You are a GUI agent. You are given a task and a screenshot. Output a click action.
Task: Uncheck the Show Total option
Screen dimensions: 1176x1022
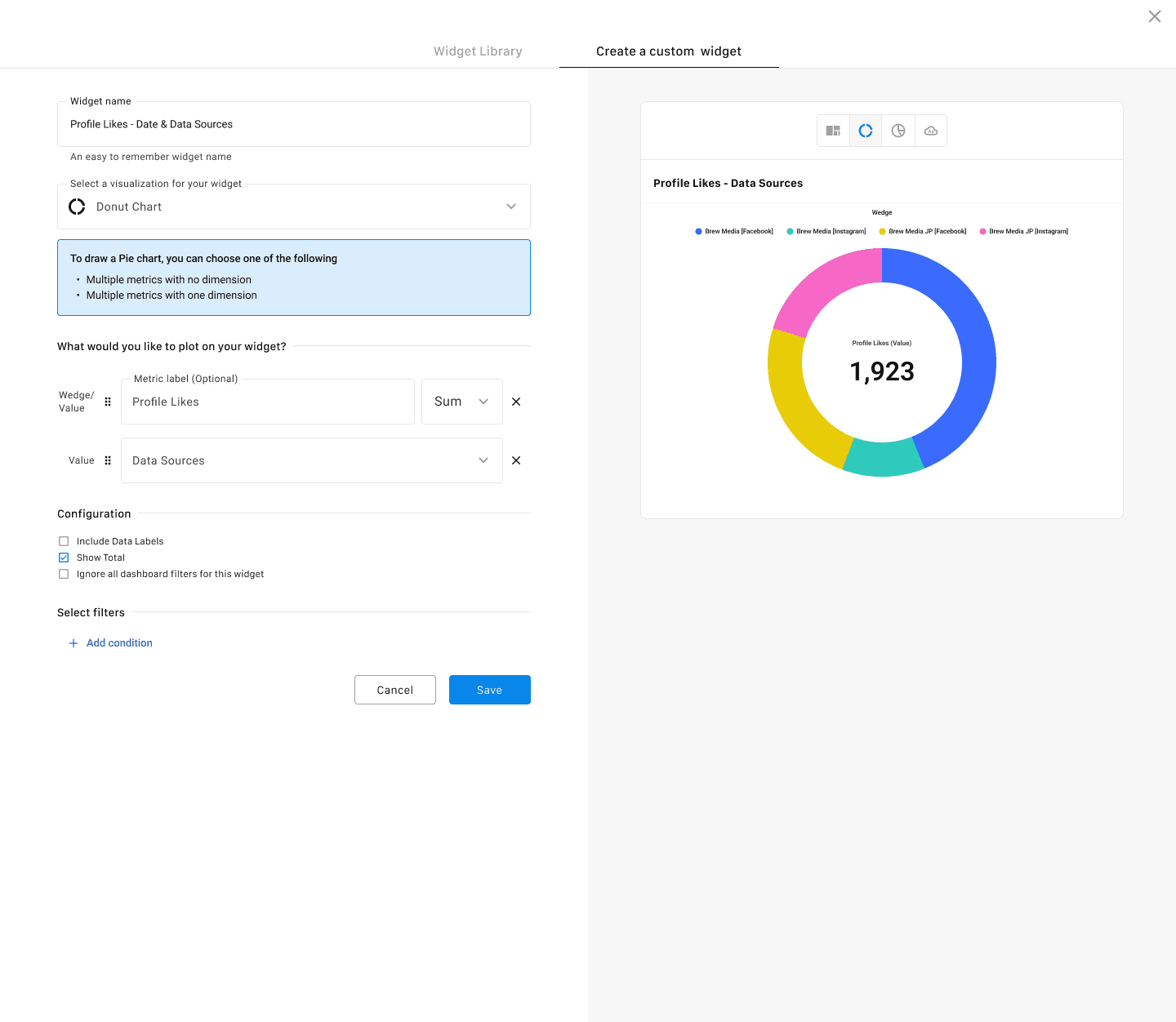(64, 558)
